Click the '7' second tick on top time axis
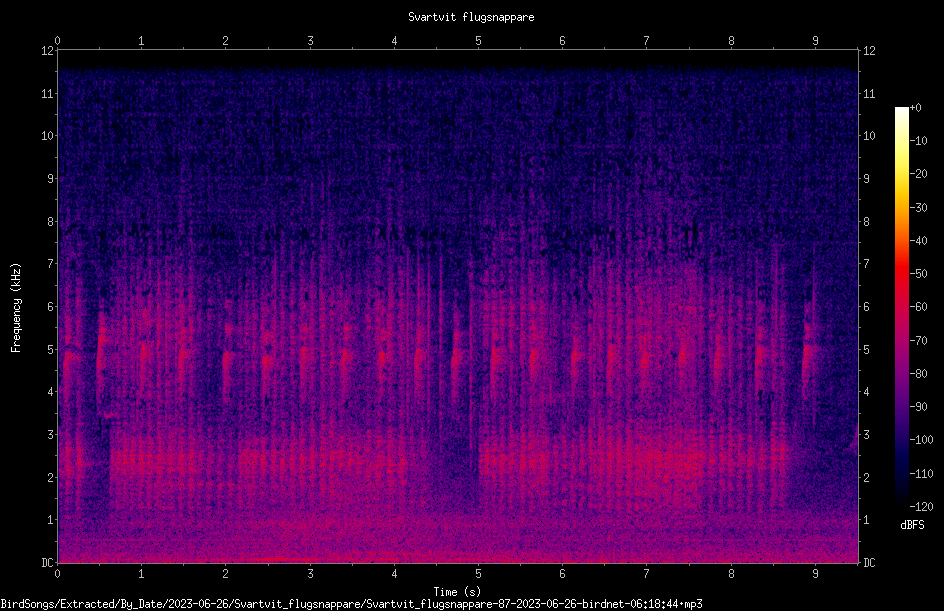Viewport: 944px width, 611px height. point(647,41)
